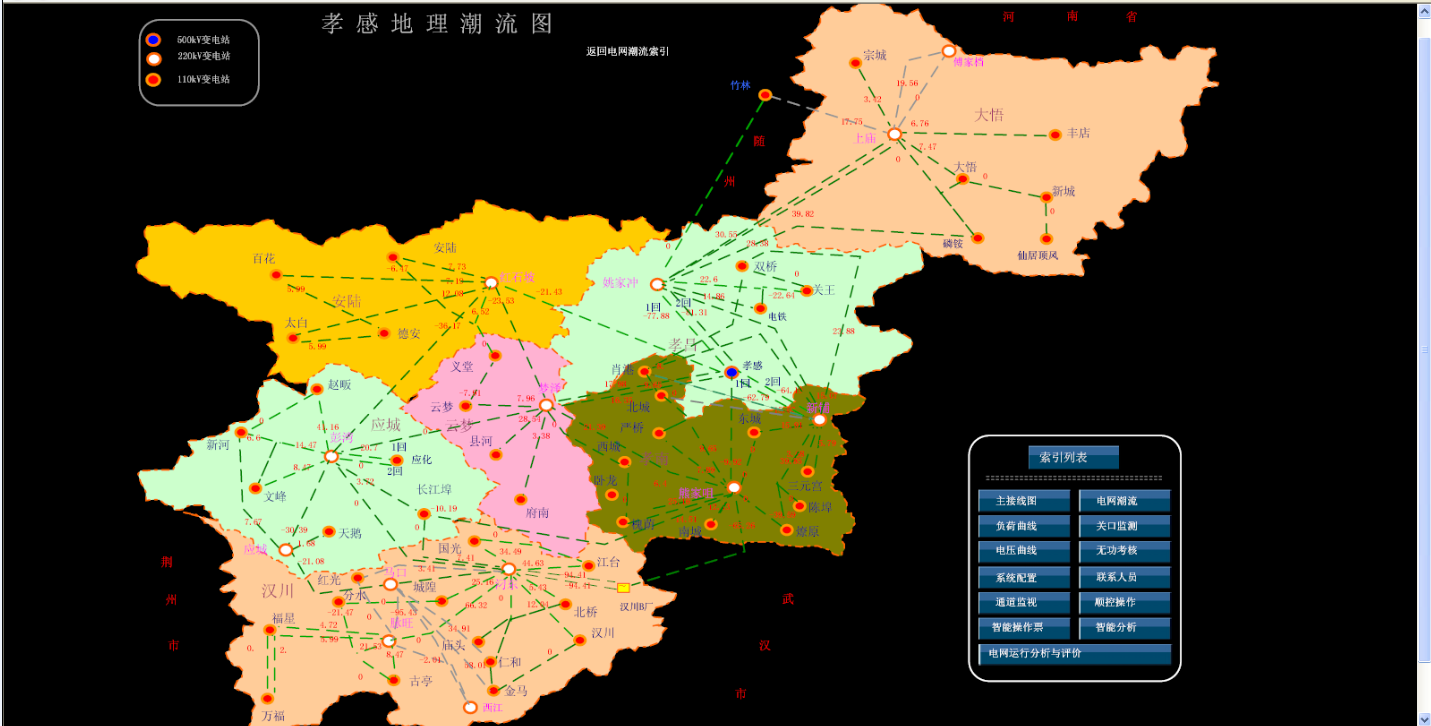
Task: Select the 上庙 220kV substation node
Action: pos(895,134)
